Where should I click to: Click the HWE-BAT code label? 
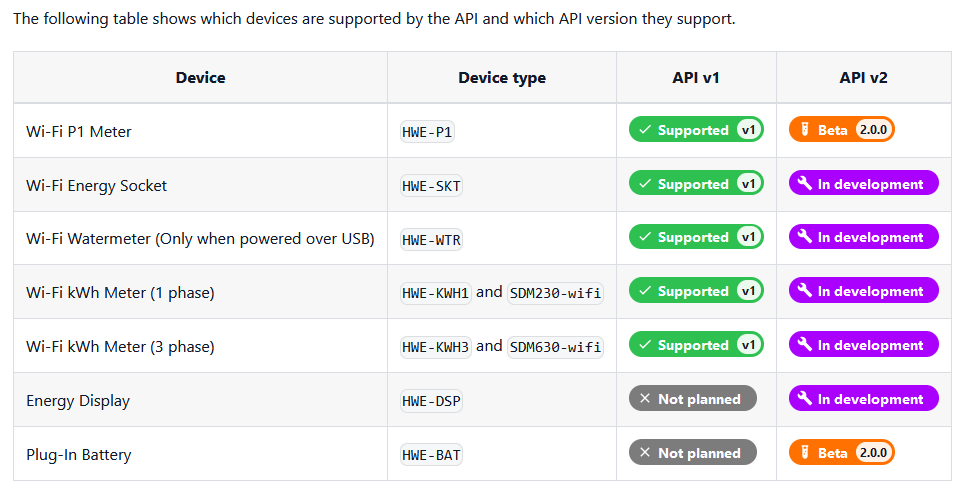(x=431, y=455)
